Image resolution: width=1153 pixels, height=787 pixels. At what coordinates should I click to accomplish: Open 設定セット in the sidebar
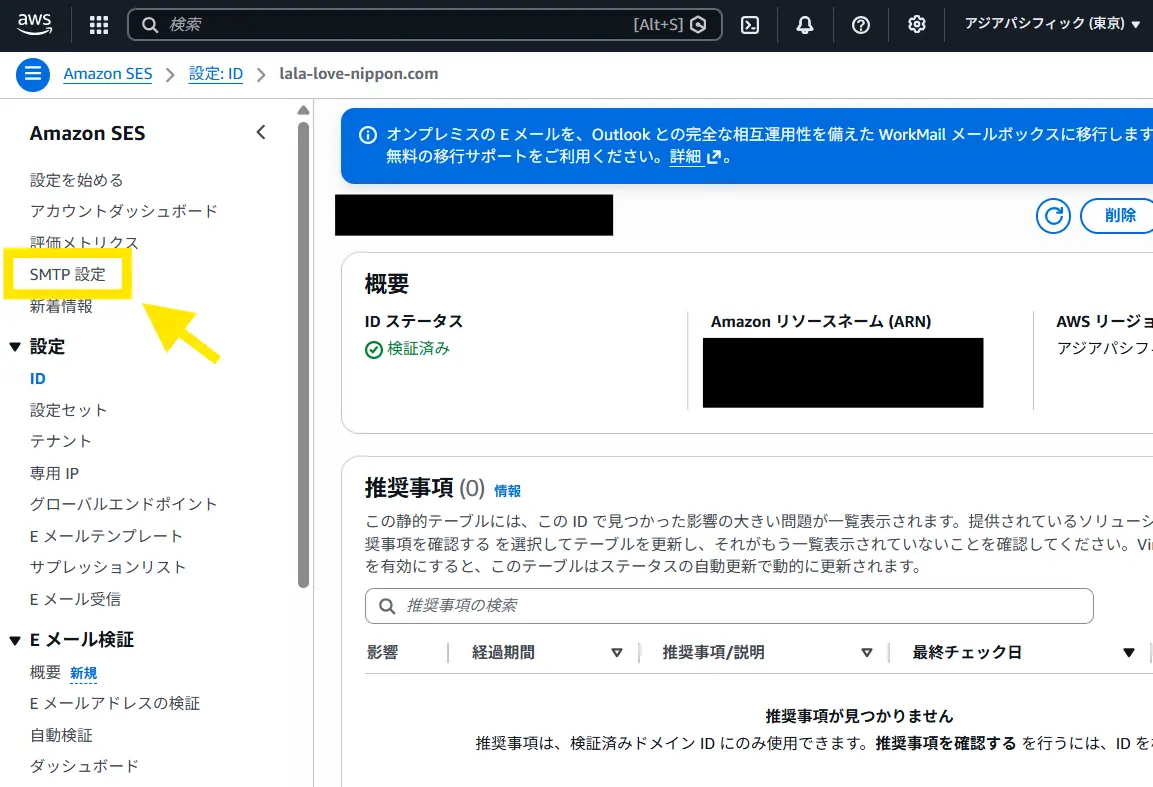68,410
